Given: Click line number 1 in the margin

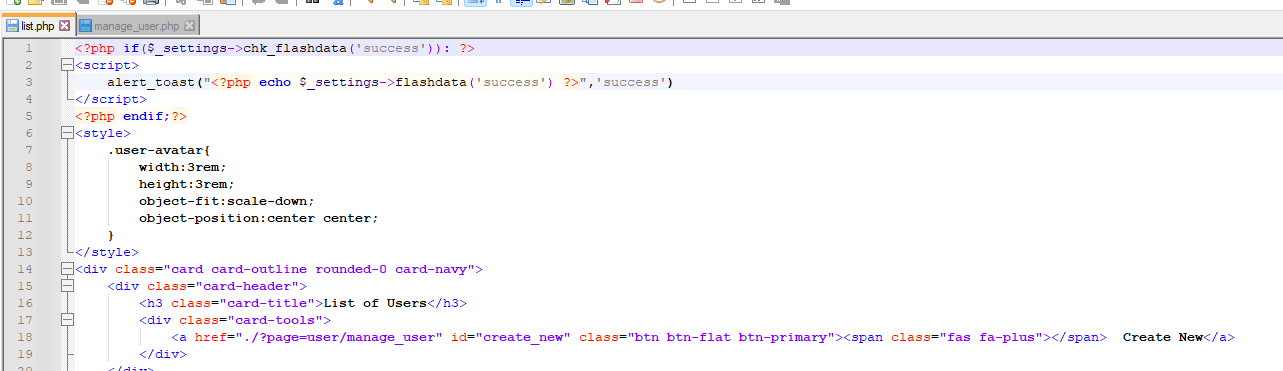Looking at the screenshot, I should coord(28,48).
